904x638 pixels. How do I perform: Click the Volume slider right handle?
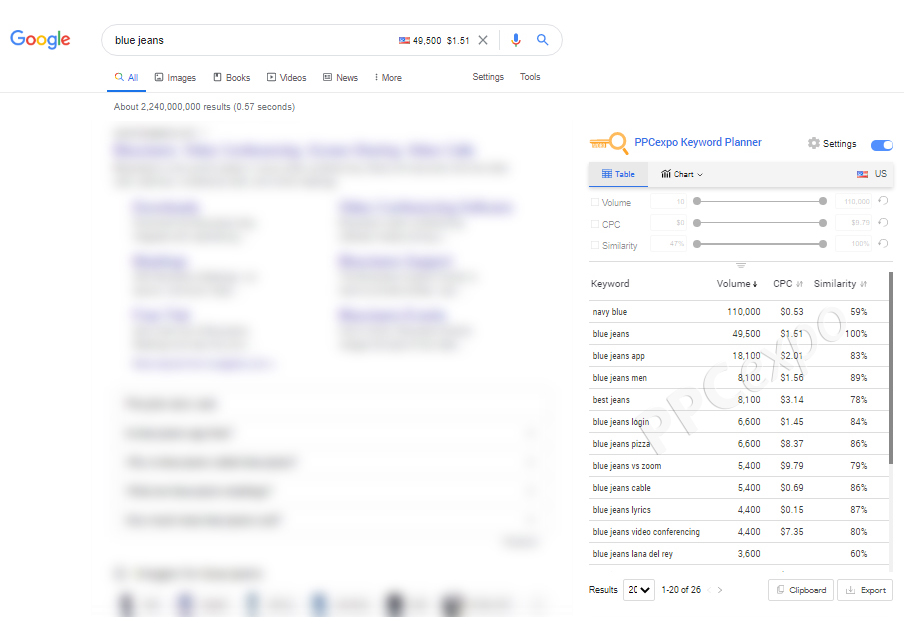click(823, 201)
